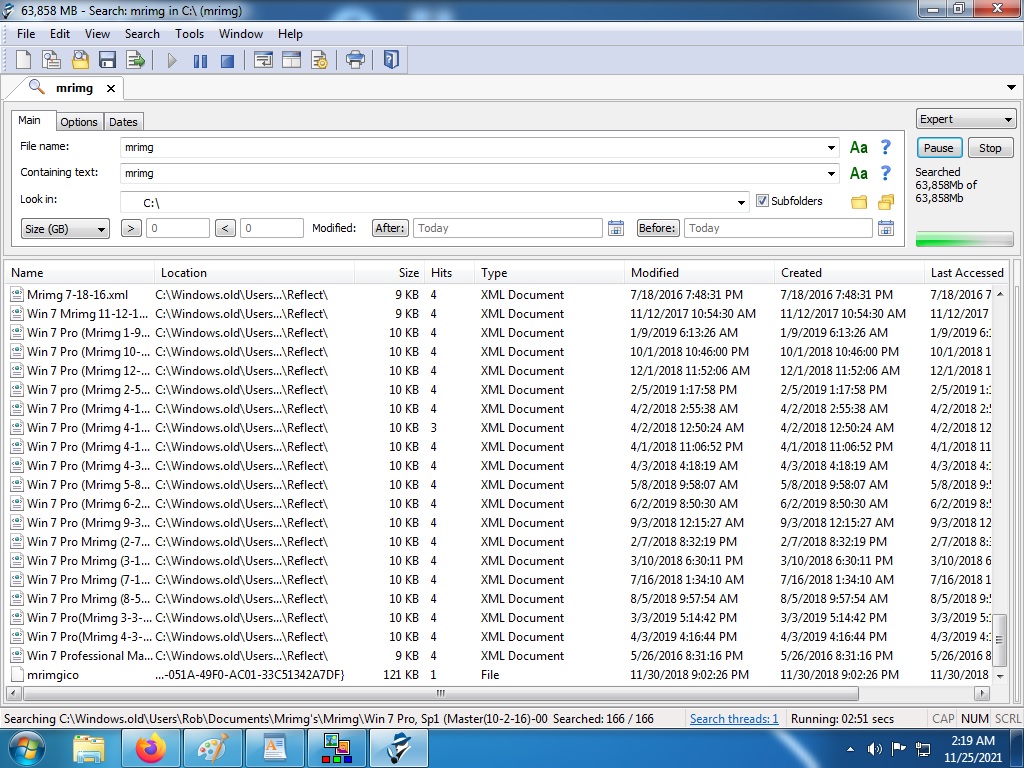Open the Window menu
Screen dimensions: 1024x768
coord(241,34)
